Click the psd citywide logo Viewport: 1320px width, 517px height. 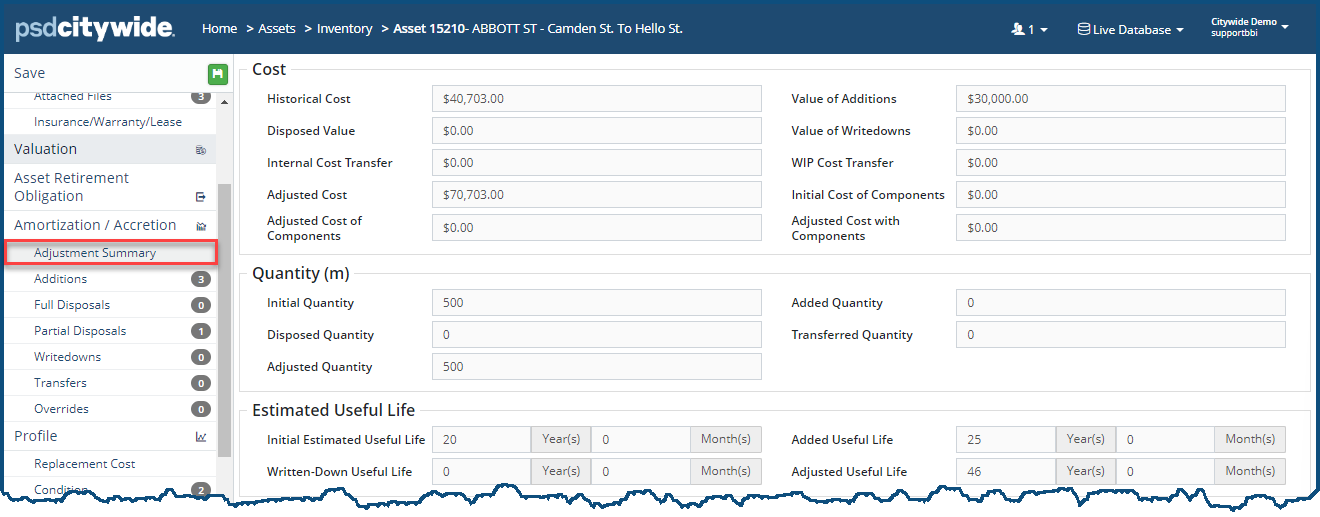tap(95, 29)
